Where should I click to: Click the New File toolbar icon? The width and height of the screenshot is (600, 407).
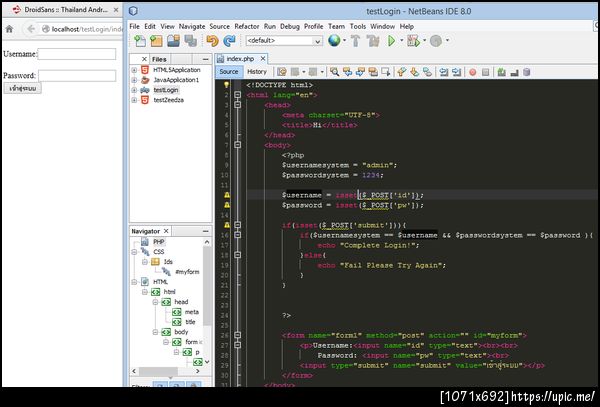139,41
